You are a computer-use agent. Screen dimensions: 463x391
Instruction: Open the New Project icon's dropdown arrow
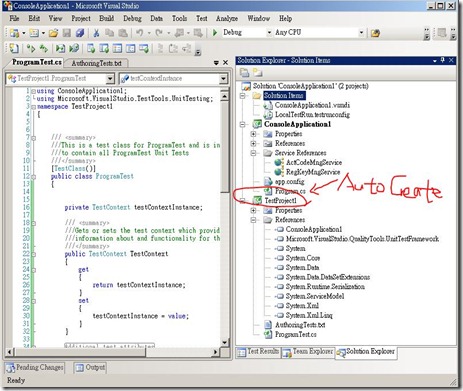(24, 33)
